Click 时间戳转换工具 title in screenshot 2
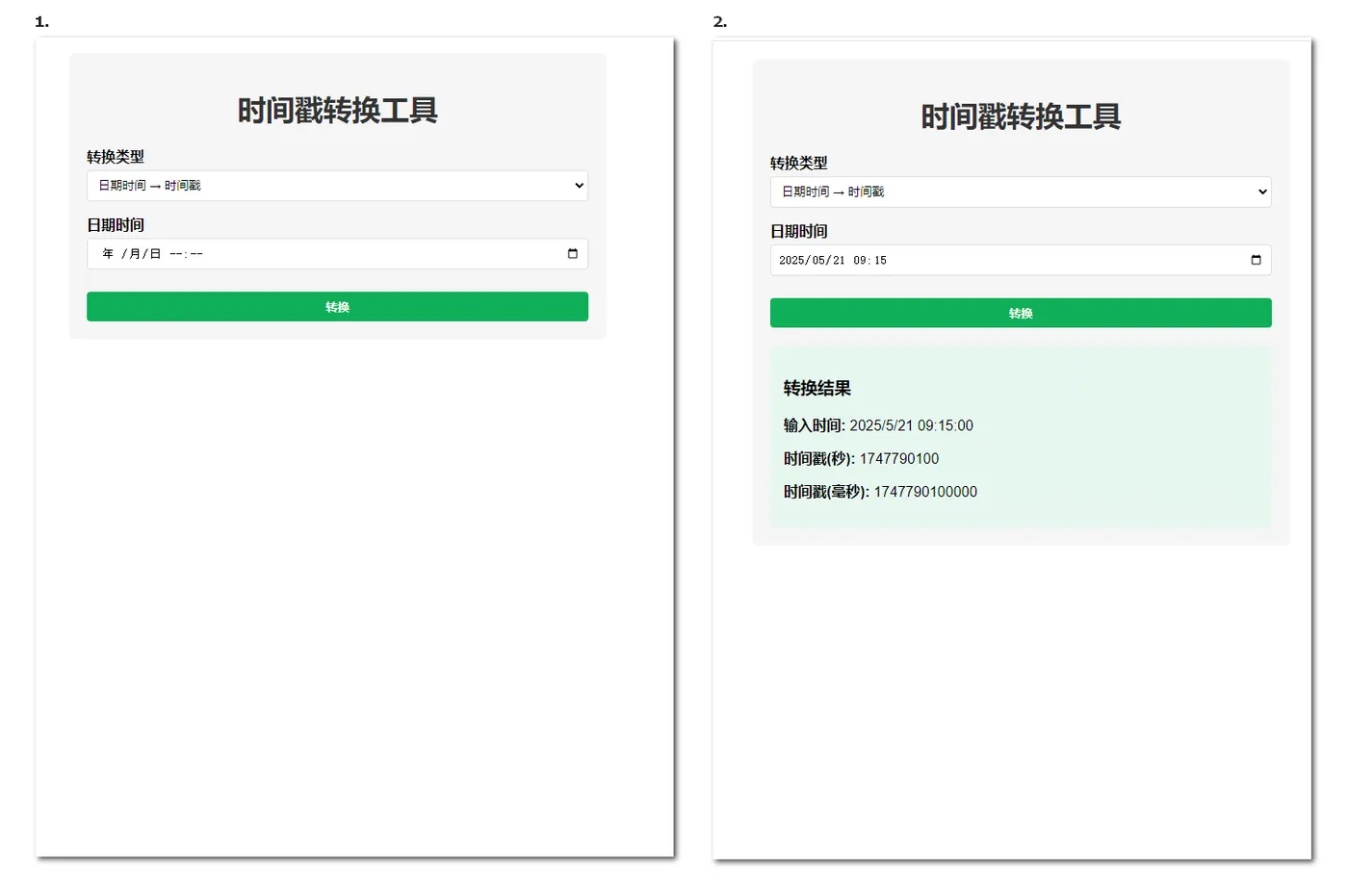1348x896 pixels. [x=1021, y=116]
